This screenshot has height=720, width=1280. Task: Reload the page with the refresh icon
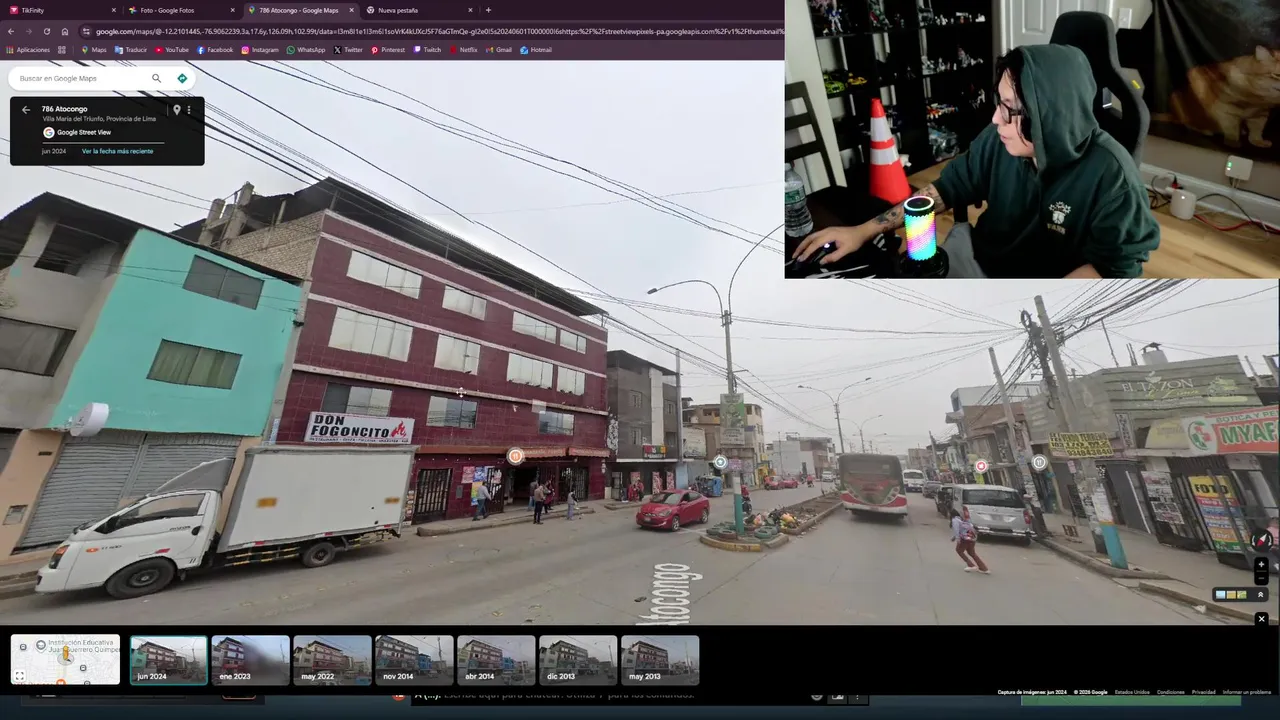point(46,31)
